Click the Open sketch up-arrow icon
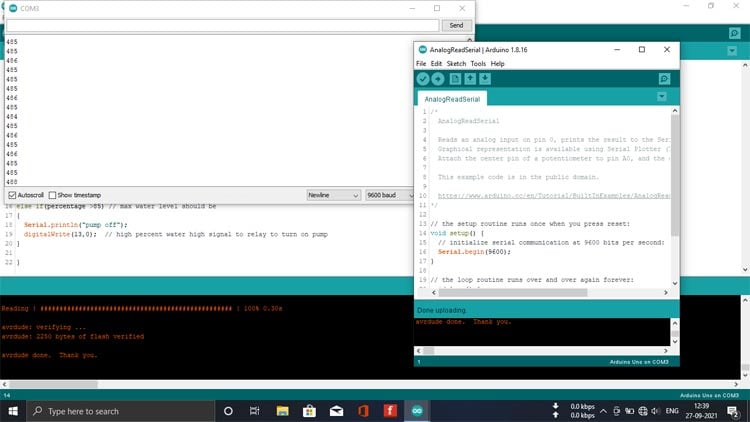The width and height of the screenshot is (750, 422). coord(470,79)
